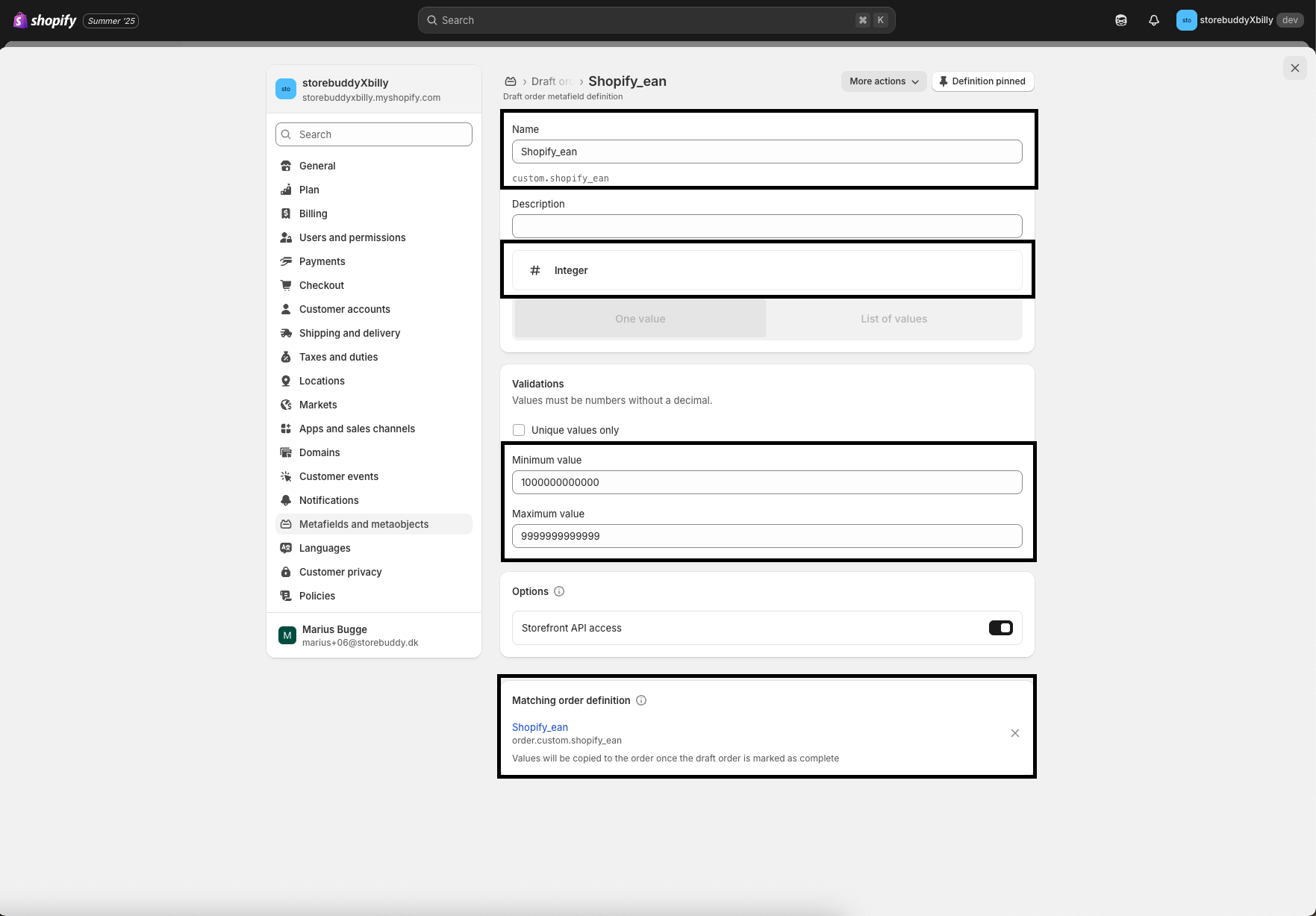Go to Apps and sales channels
Screen dimensions: 1316x916
tap(374, 429)
